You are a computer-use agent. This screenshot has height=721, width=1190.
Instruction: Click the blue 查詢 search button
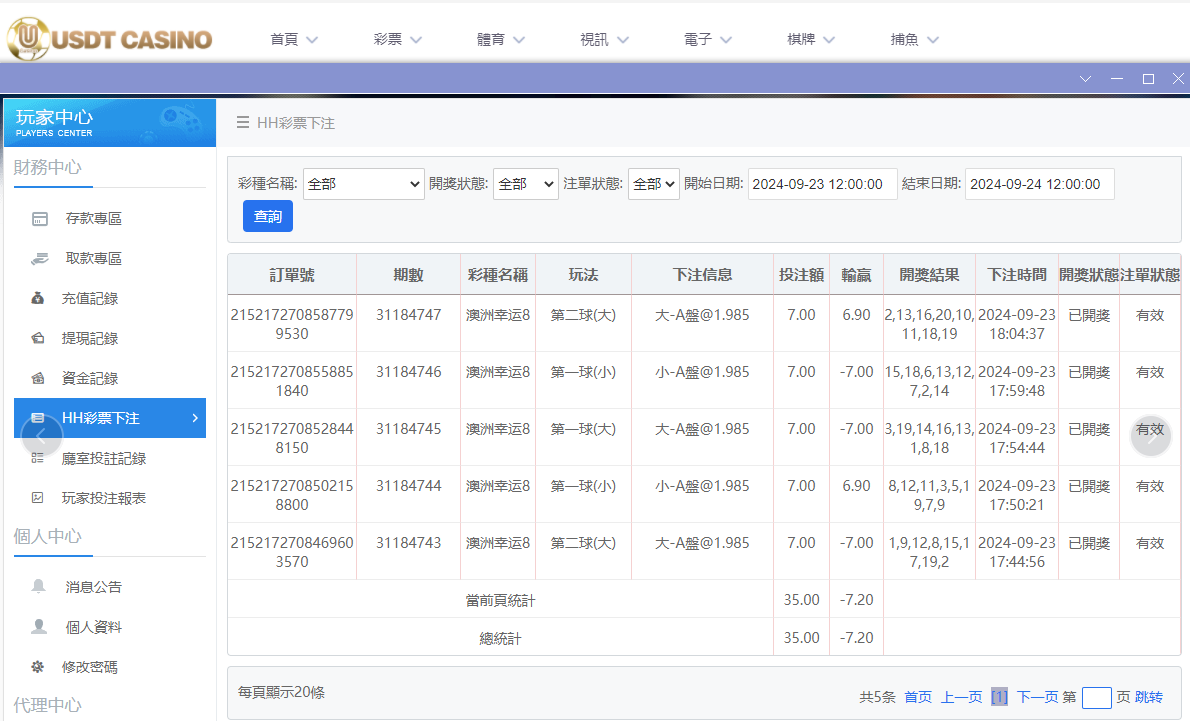267,215
